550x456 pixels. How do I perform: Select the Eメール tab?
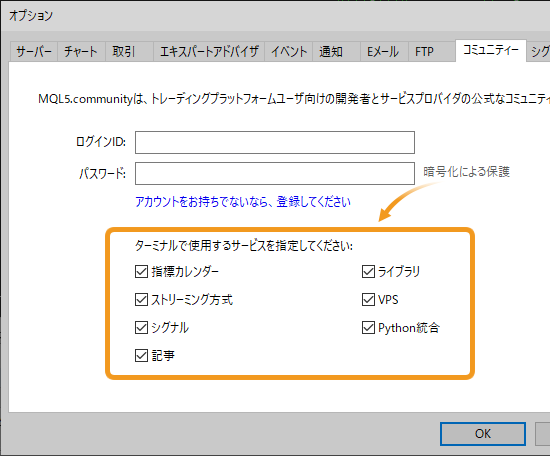coord(384,52)
